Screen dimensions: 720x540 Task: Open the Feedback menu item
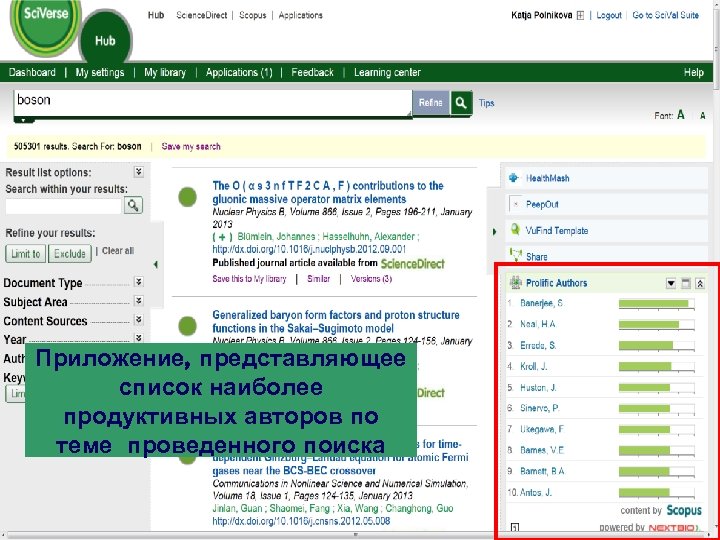(x=312, y=73)
